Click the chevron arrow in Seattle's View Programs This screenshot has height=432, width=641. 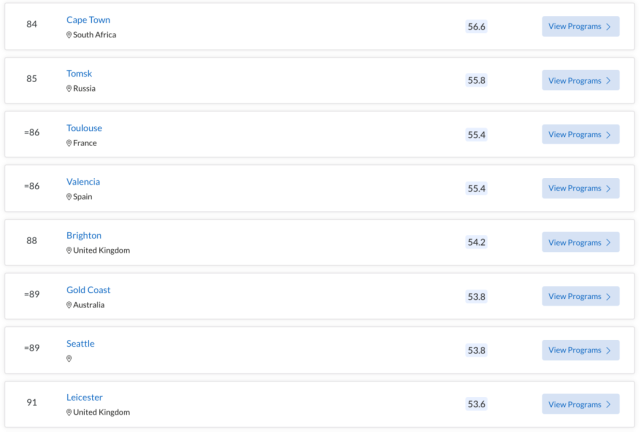[x=608, y=351]
